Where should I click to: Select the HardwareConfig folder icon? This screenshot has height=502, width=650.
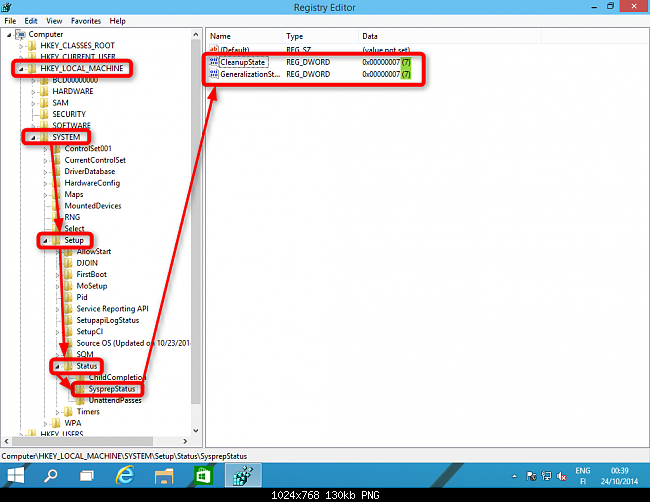57,183
